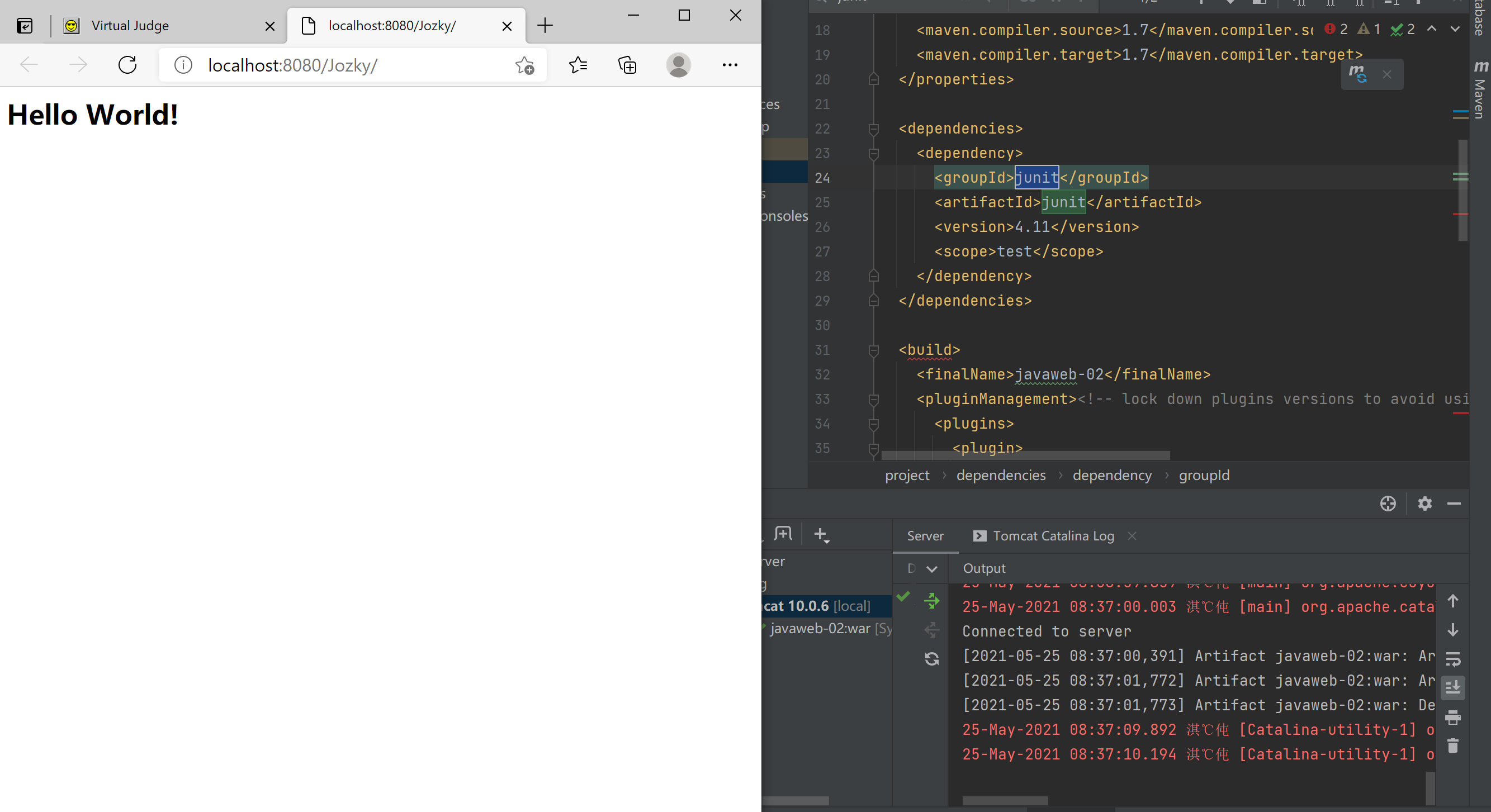Image resolution: width=1491 pixels, height=812 pixels.
Task: Click the Load Maven Changes floating icon
Action: click(1358, 74)
